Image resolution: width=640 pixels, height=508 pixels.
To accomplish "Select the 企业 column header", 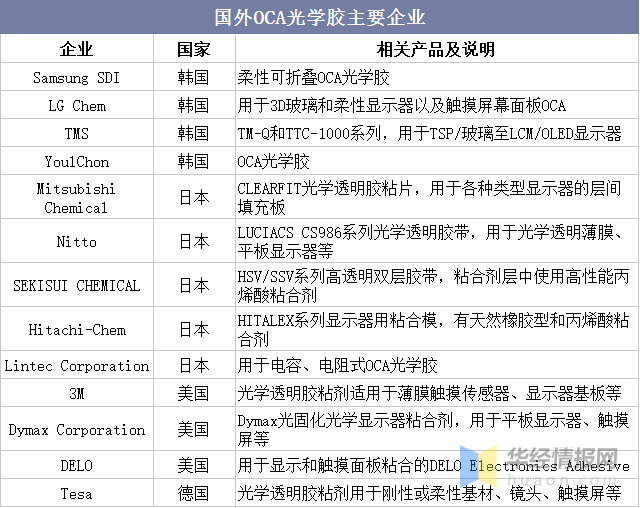I will [77, 49].
